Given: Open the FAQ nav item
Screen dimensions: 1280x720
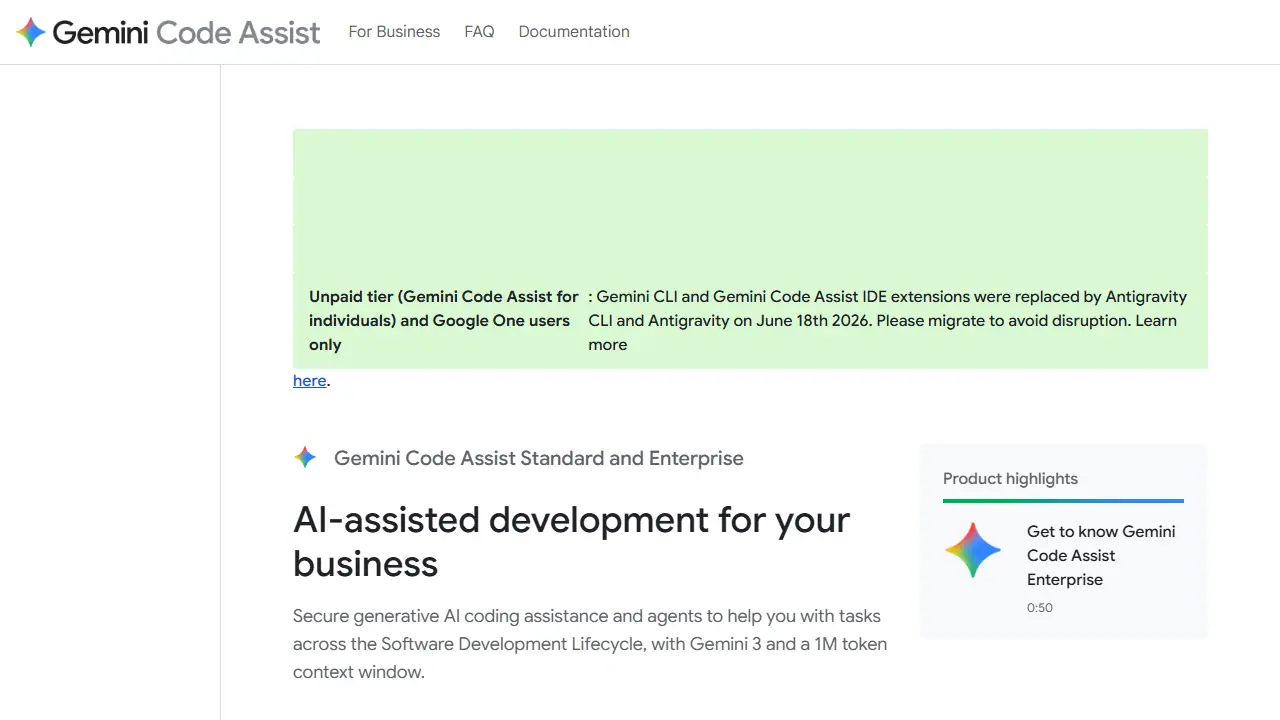Looking at the screenshot, I should [479, 32].
